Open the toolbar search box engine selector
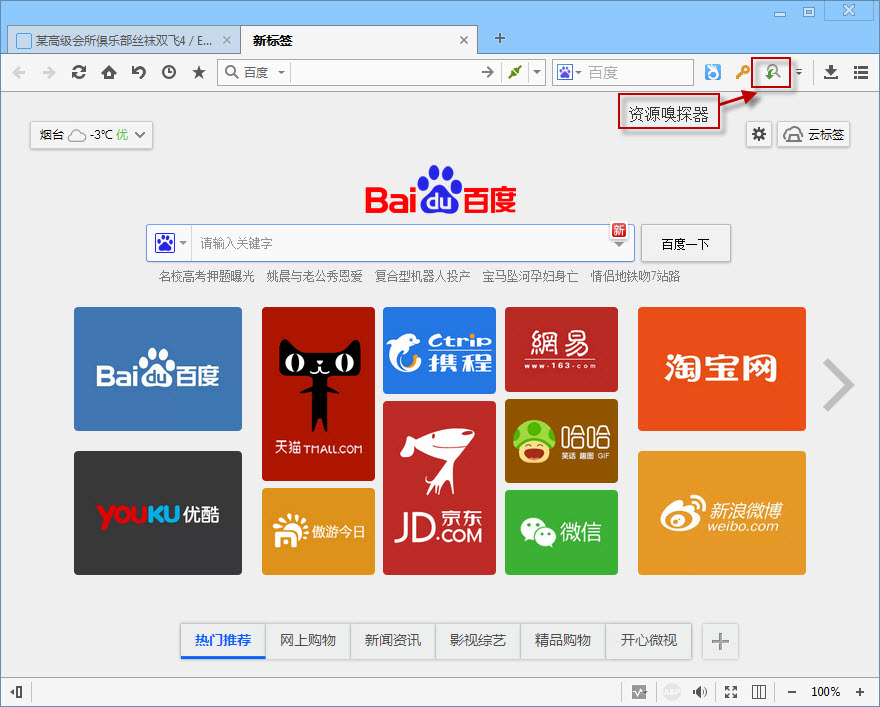Screen dimensions: 880x707 click(568, 72)
